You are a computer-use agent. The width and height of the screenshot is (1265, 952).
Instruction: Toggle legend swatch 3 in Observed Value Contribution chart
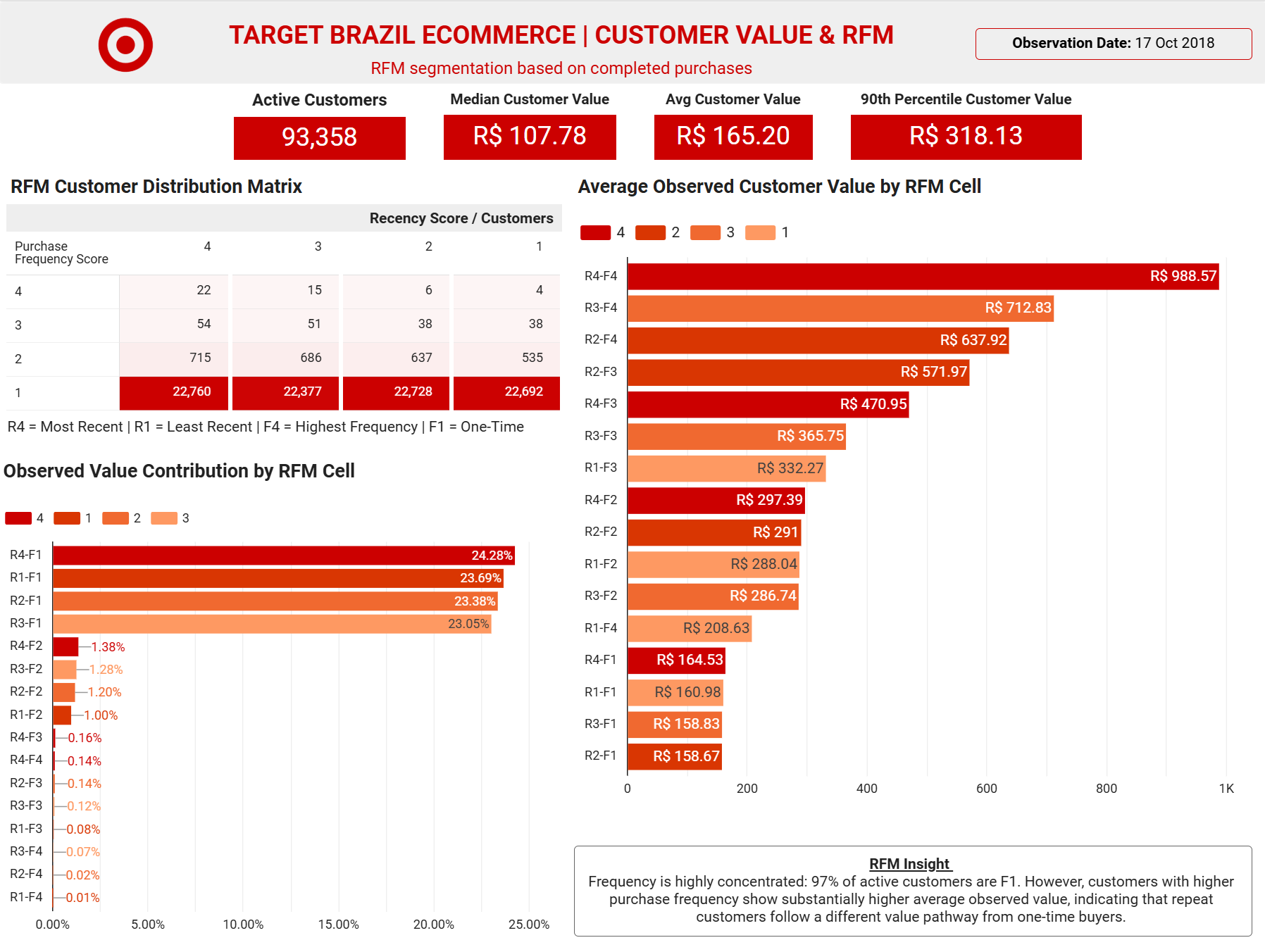click(x=164, y=518)
